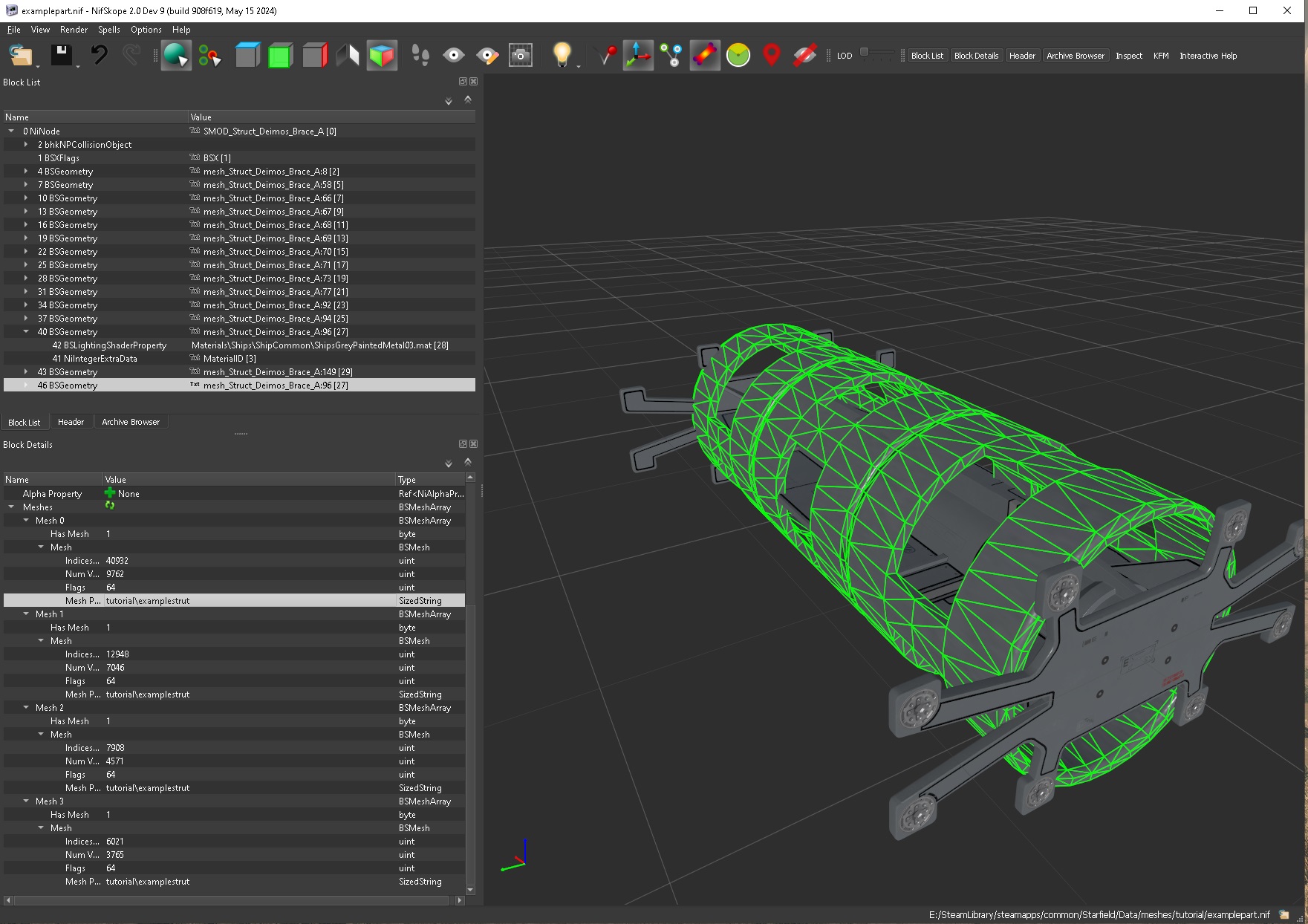Click the toolbar Block List button
This screenshot has width=1308, height=924.
[927, 56]
